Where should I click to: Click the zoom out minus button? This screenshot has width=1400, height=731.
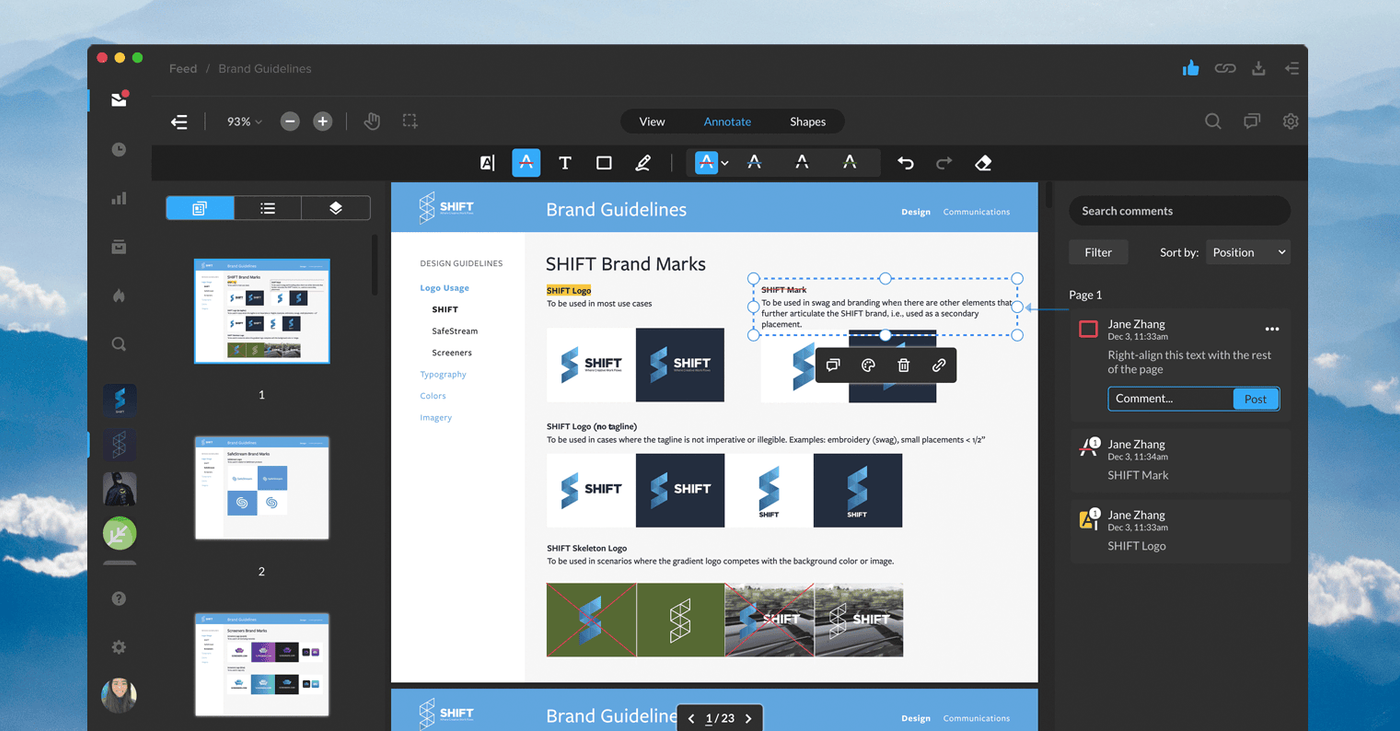pyautogui.click(x=290, y=121)
